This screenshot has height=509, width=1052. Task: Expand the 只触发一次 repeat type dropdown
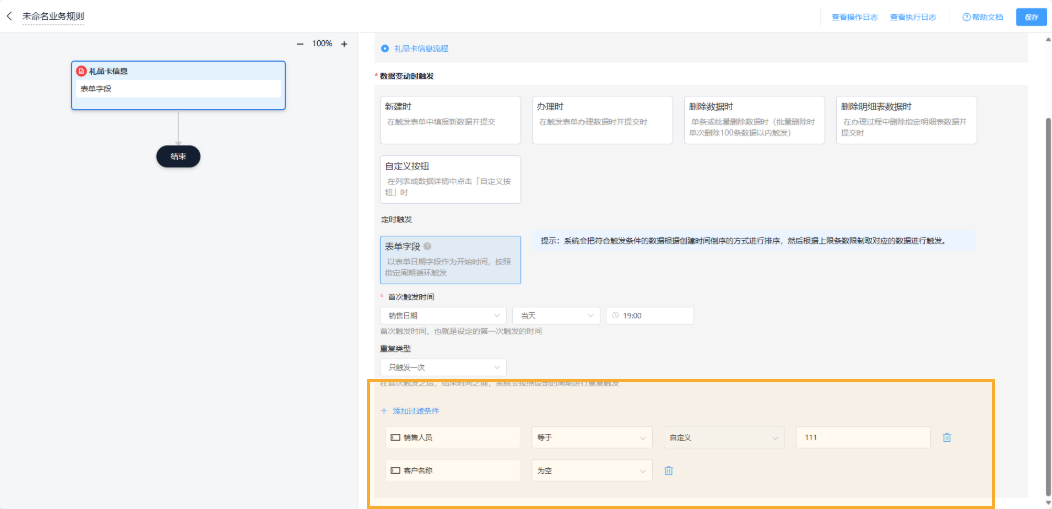pos(444,367)
